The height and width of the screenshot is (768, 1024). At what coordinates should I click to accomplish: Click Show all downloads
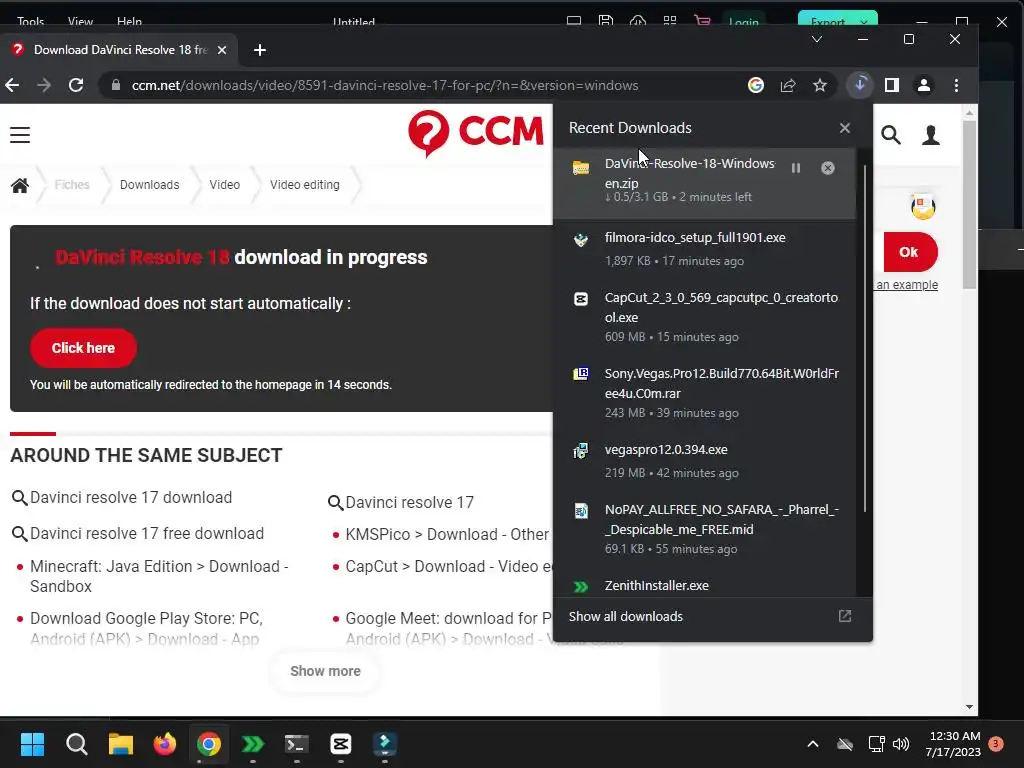712,616
